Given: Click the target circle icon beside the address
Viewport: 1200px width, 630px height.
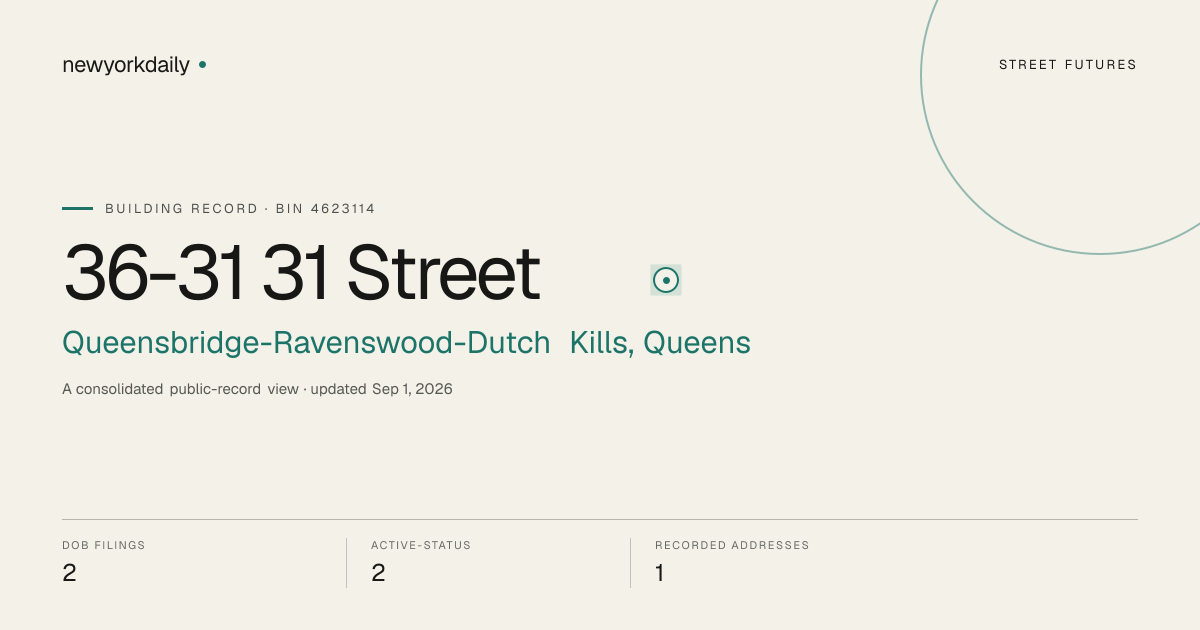Looking at the screenshot, I should click(666, 281).
